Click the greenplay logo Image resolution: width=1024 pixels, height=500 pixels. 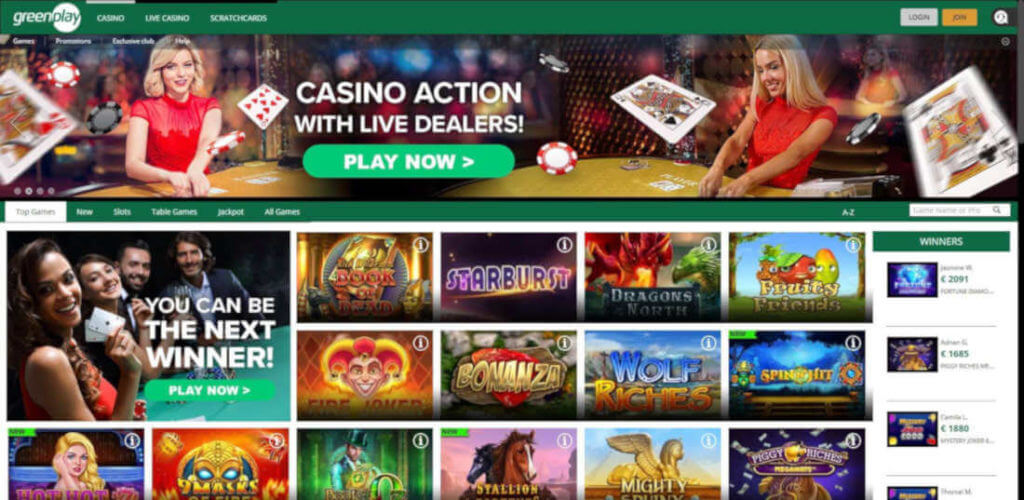pyautogui.click(x=47, y=18)
